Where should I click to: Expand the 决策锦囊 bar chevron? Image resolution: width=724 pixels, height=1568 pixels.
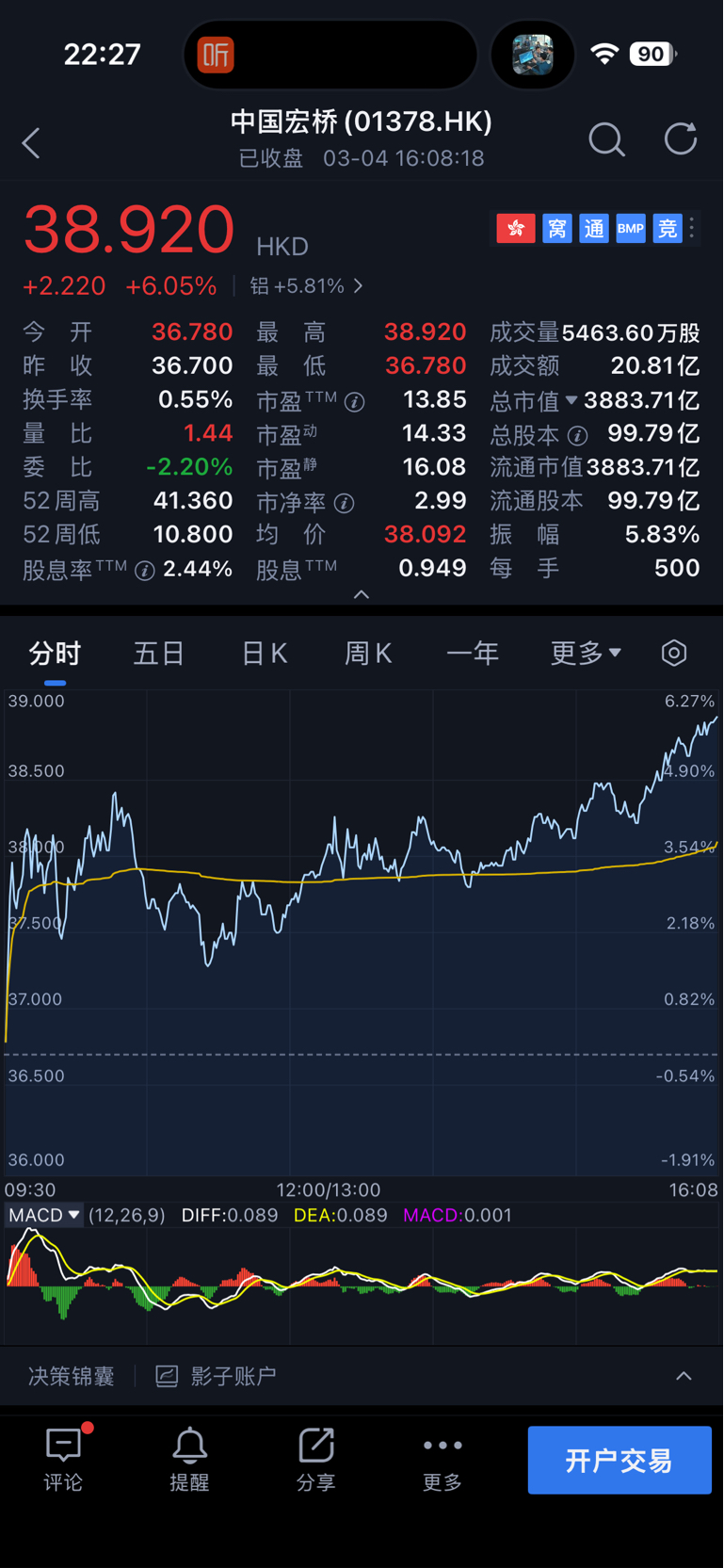684,1376
